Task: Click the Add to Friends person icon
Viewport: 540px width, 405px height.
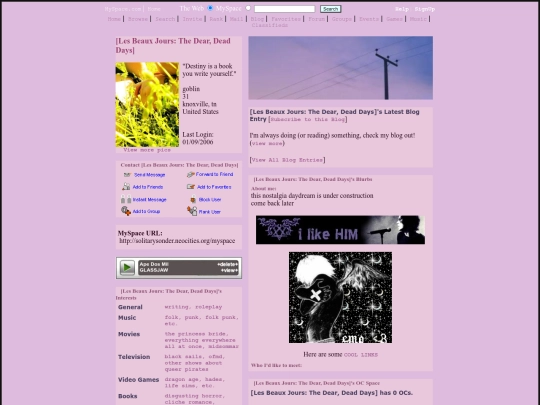Action: (x=126, y=187)
